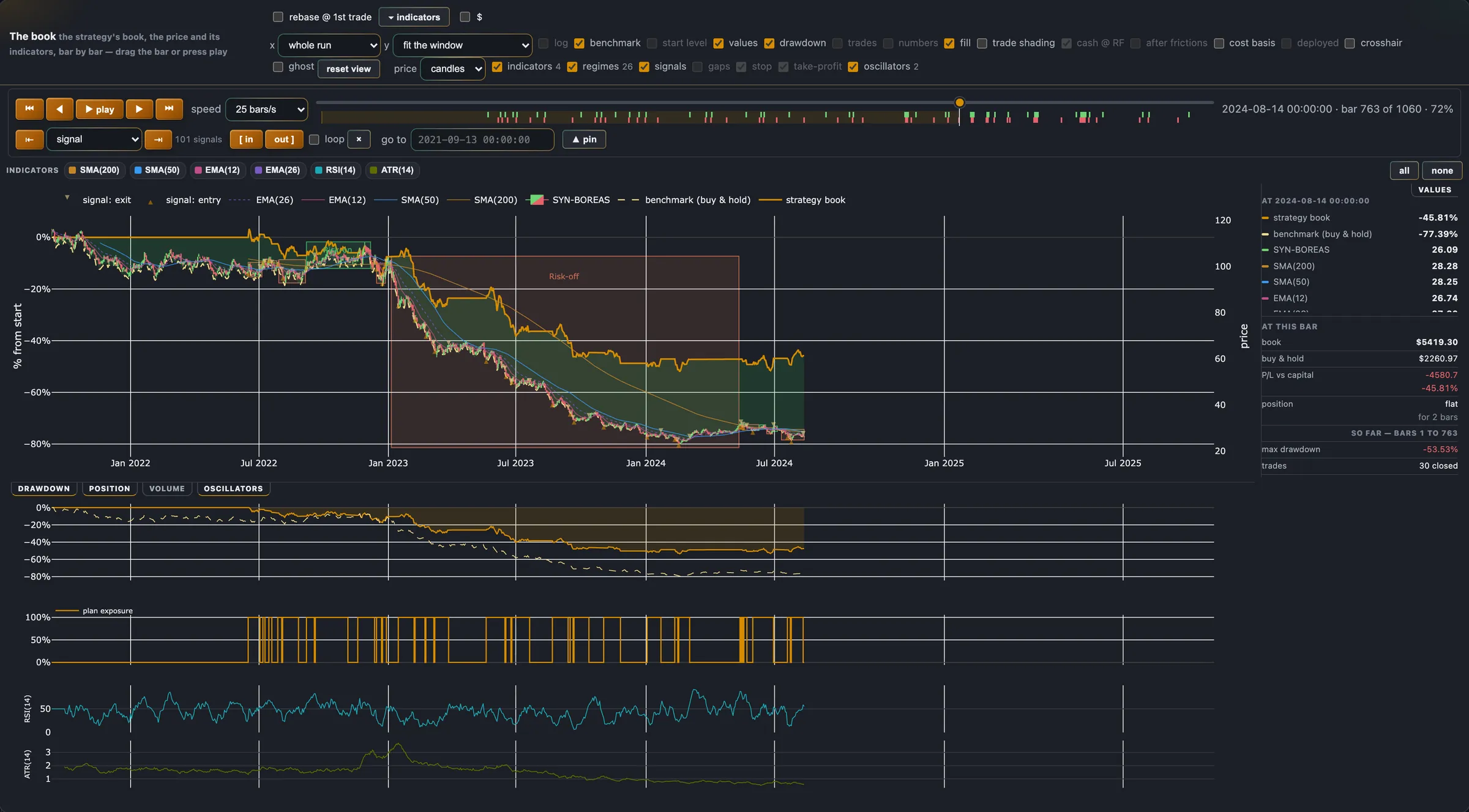The image size is (1469, 812).
Task: Toggle ATR(14) indicator chip
Action: pos(392,170)
